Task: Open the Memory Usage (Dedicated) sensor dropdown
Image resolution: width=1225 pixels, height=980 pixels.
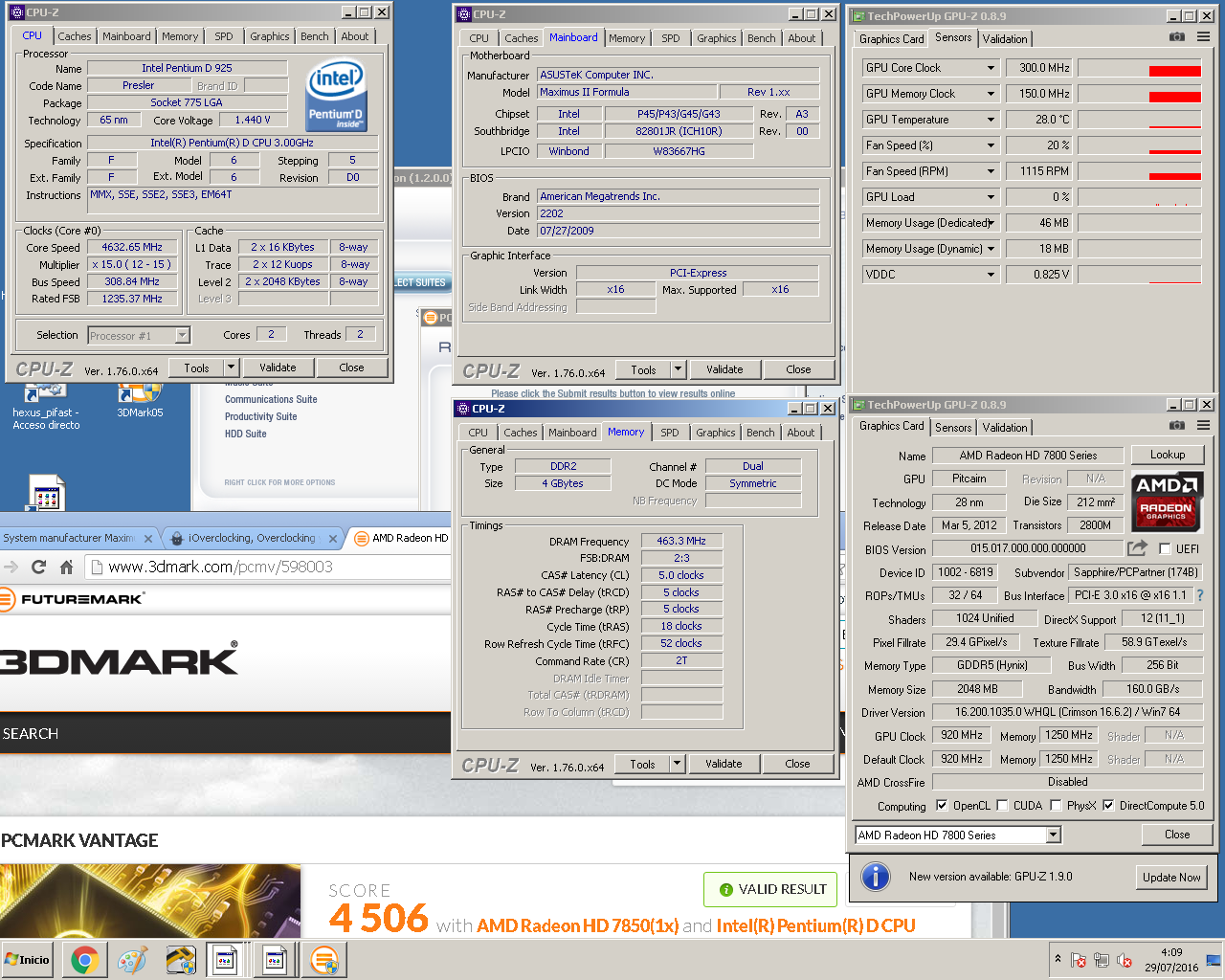Action: tap(991, 223)
